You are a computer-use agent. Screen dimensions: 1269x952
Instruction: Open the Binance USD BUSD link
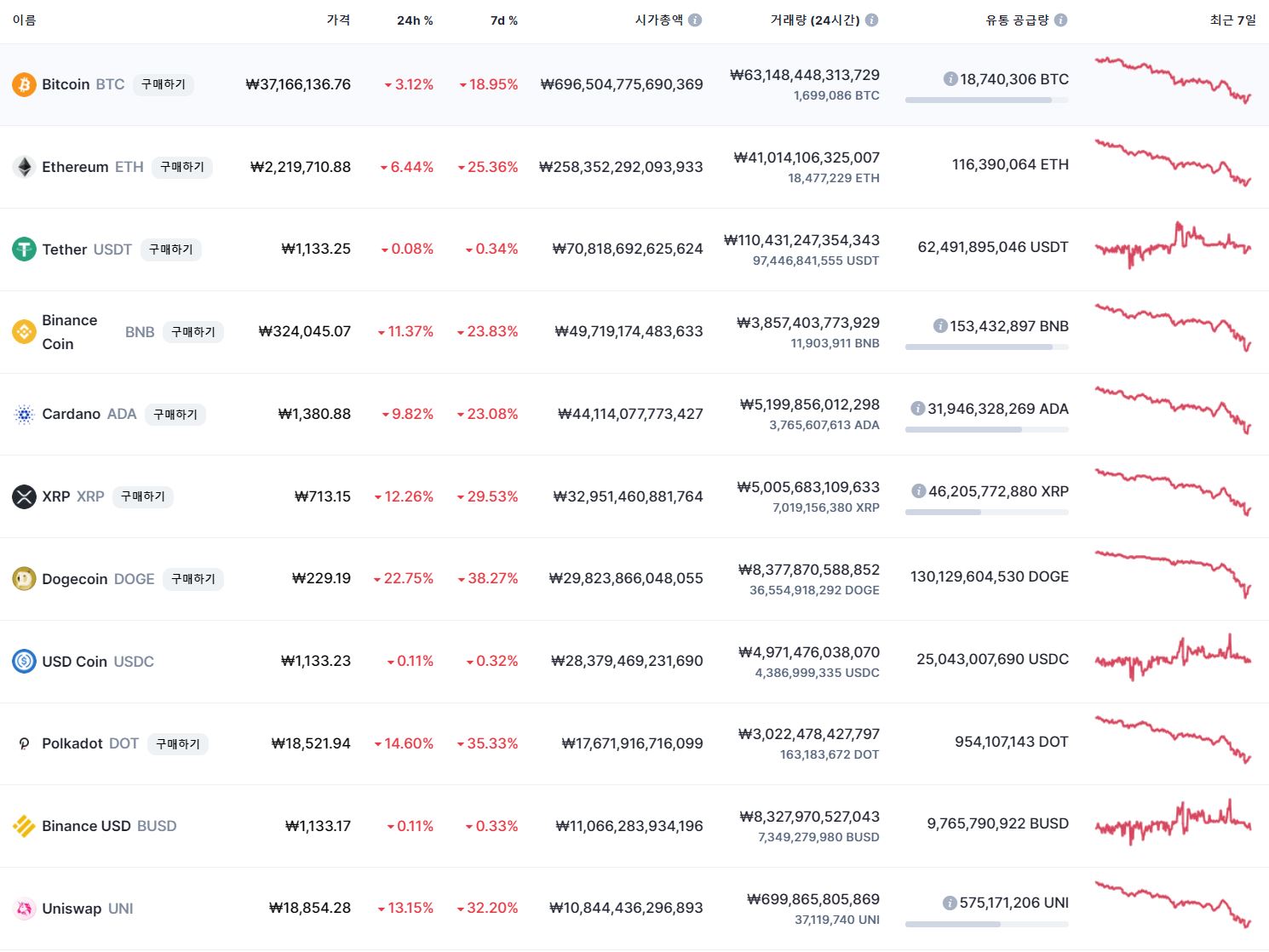tap(109, 826)
